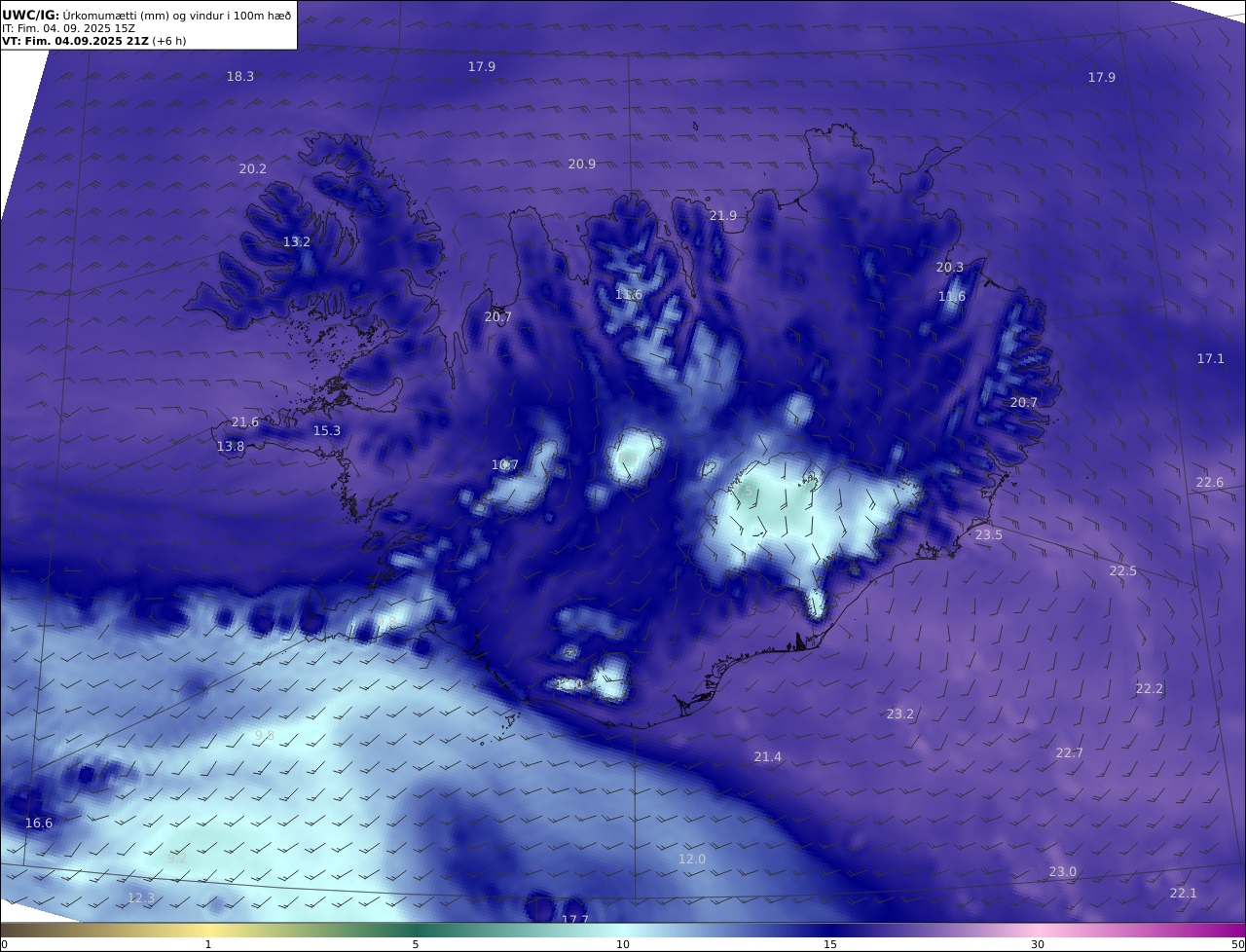Image resolution: width=1246 pixels, height=952 pixels.
Task: Click the color scale tick label 5
Action: [416, 944]
